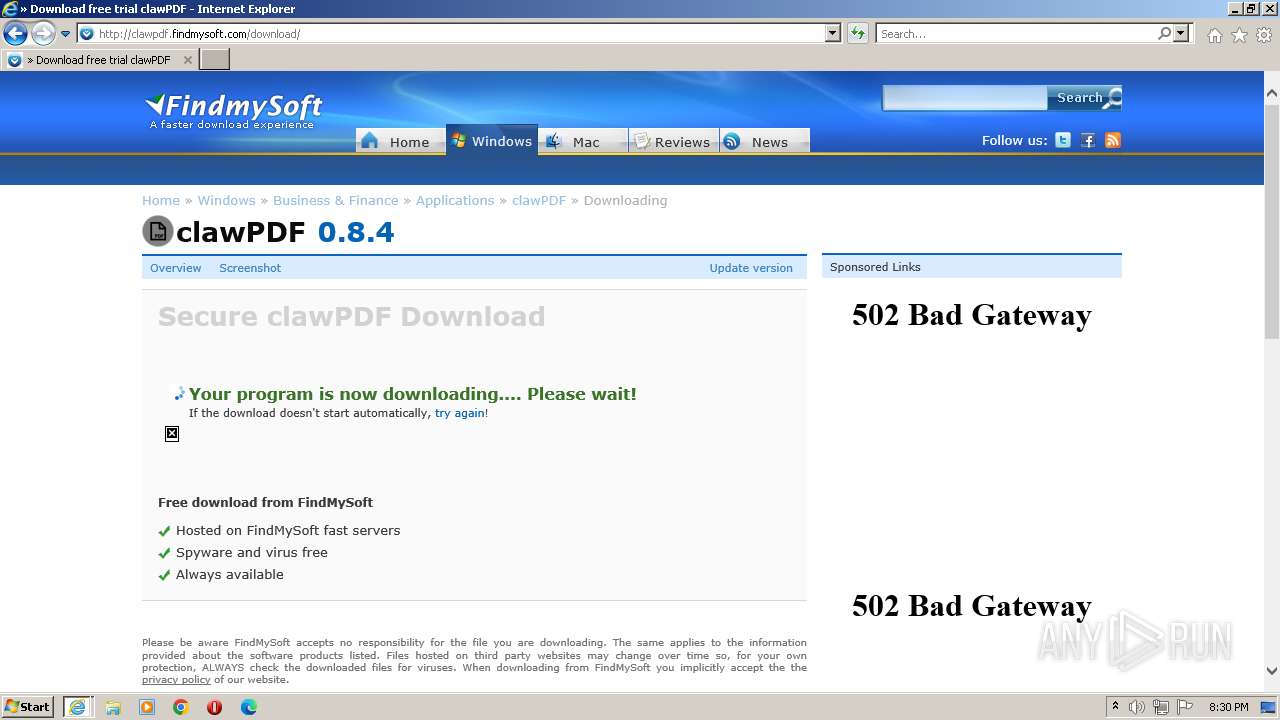
Task: Click the site Search button
Action: [1085, 98]
